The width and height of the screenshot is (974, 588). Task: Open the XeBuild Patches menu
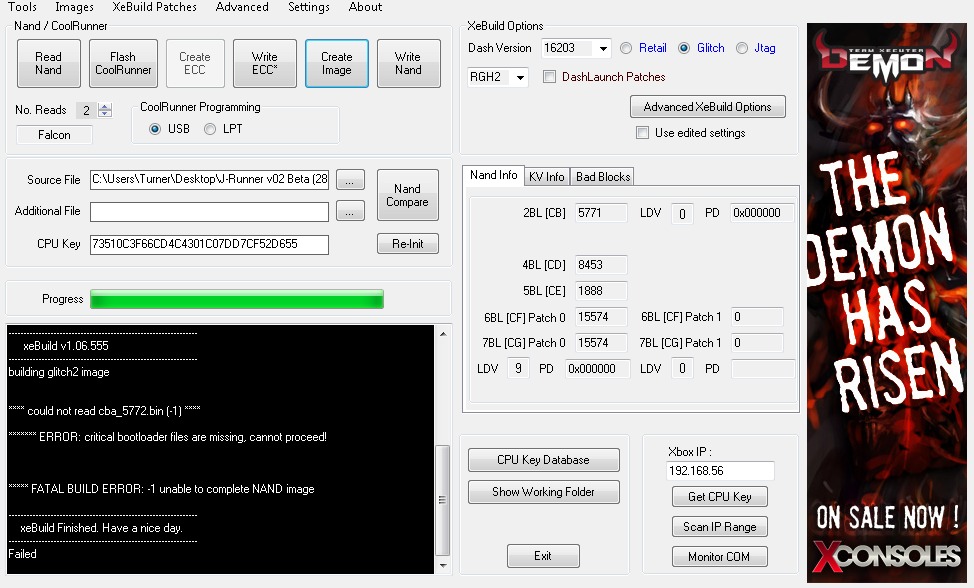154,7
